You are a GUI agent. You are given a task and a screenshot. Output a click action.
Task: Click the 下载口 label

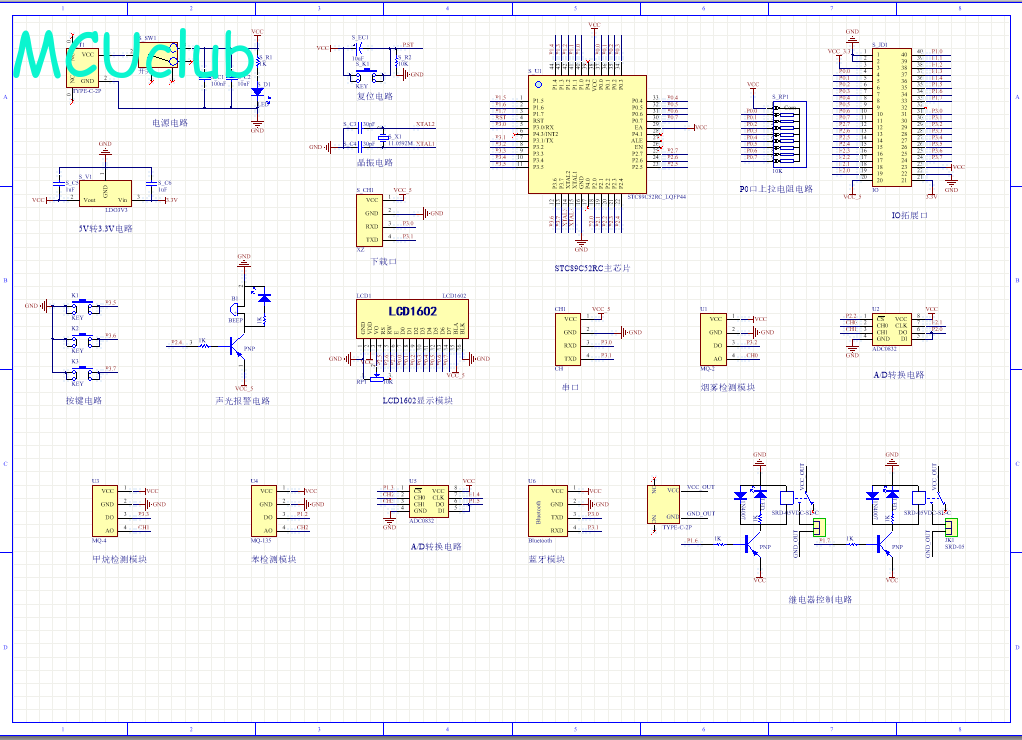pos(383,261)
